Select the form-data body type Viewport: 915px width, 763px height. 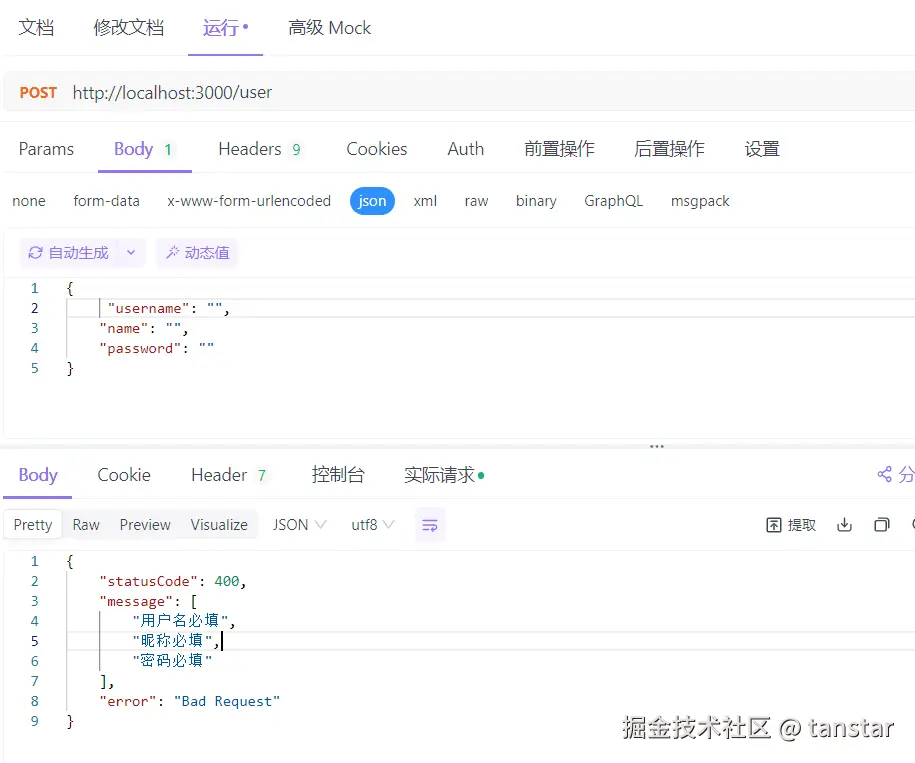coord(106,201)
